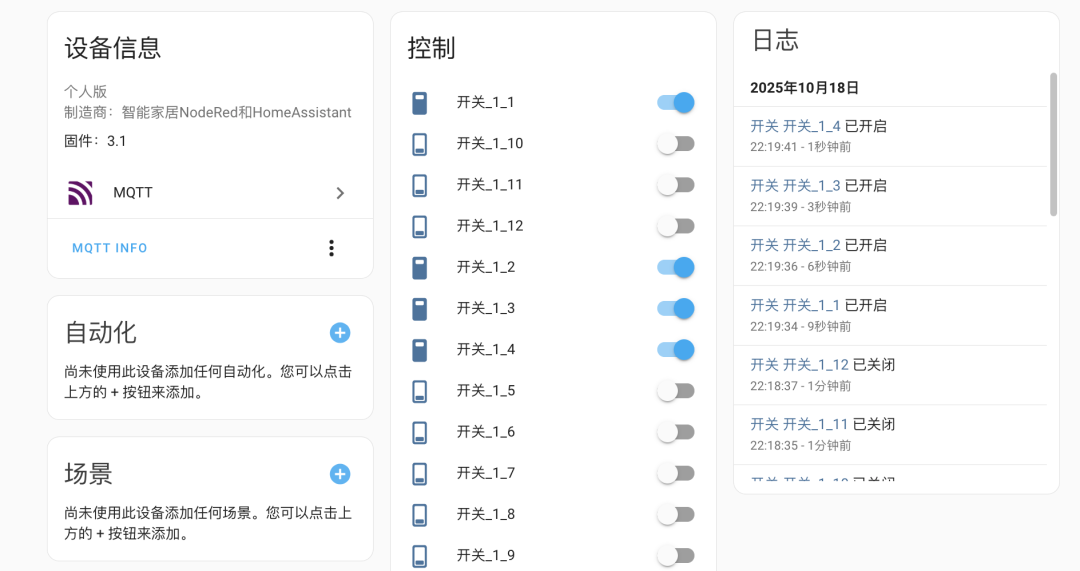Screen dimensions: 1080x571
Task: Click timestamp 22:19:34 - 9秒钟前
Action: tap(800, 326)
